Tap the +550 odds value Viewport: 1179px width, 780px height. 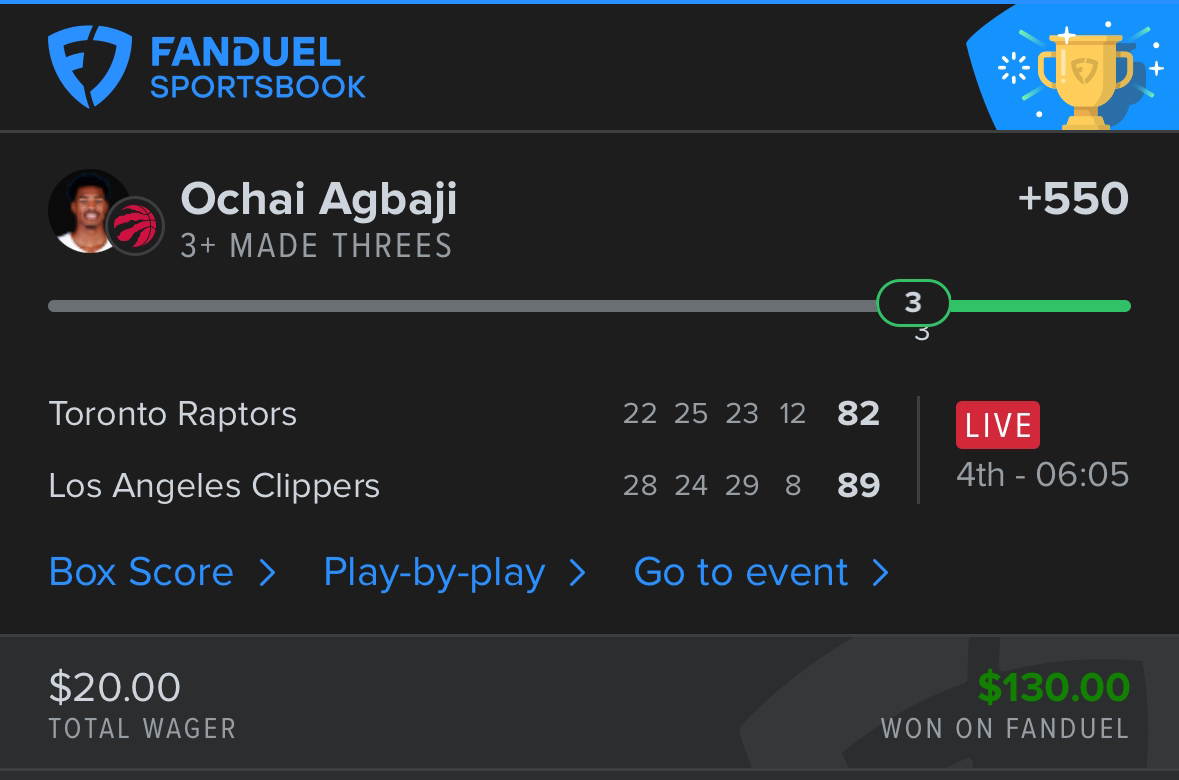[x=1072, y=199]
